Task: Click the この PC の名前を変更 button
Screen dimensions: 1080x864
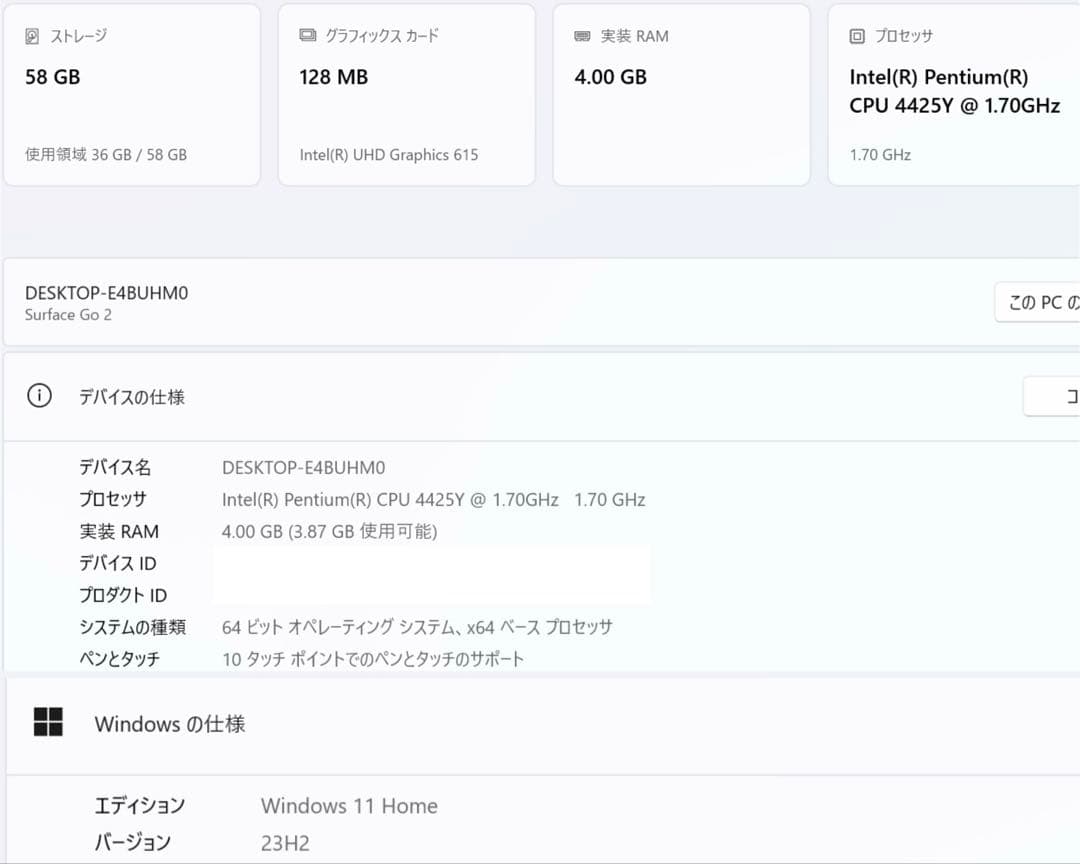Action: [1040, 302]
